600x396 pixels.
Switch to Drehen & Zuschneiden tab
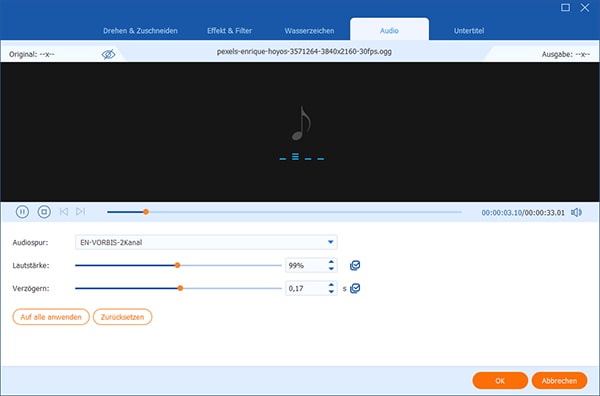pos(140,31)
